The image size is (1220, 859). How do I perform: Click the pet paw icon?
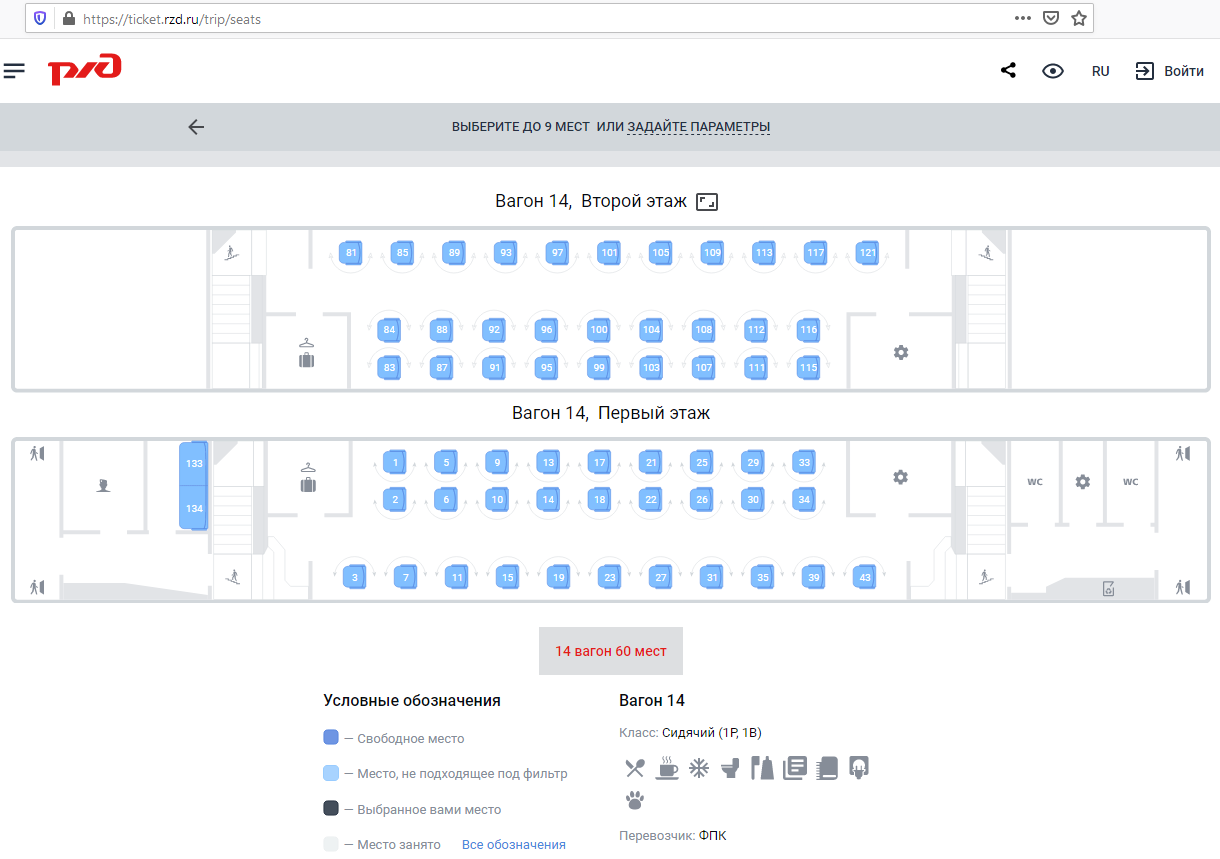pyautogui.click(x=635, y=800)
